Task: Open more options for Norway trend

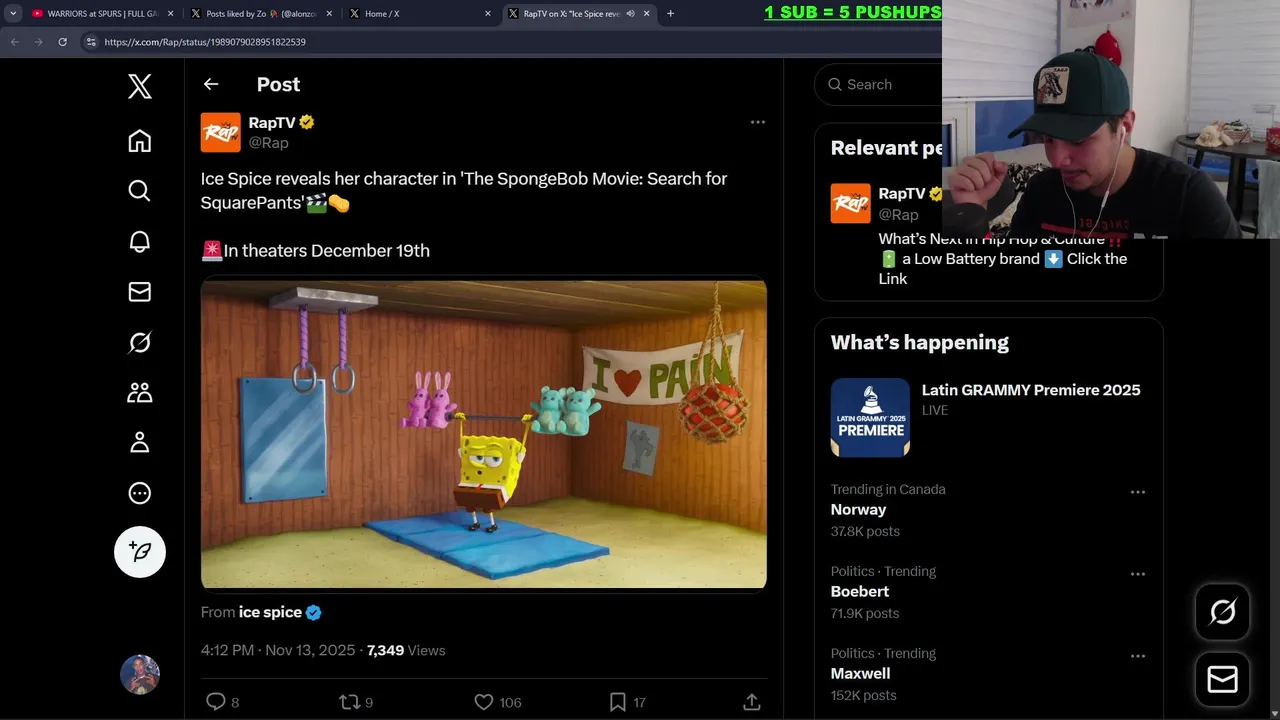Action: pos(1138,492)
